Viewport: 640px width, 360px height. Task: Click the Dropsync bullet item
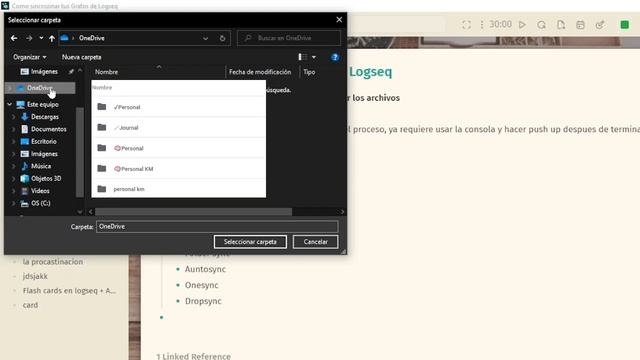203,301
